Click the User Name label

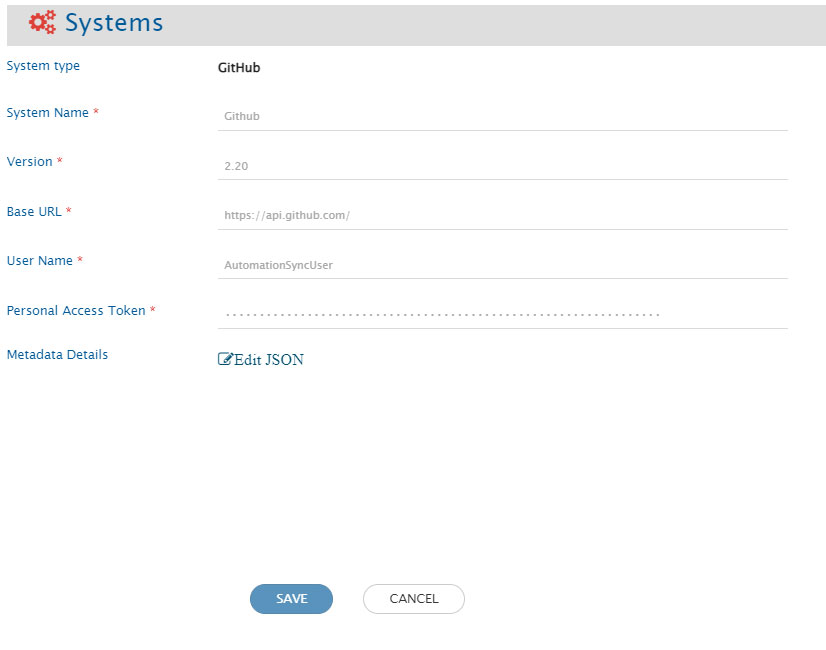tap(39, 260)
